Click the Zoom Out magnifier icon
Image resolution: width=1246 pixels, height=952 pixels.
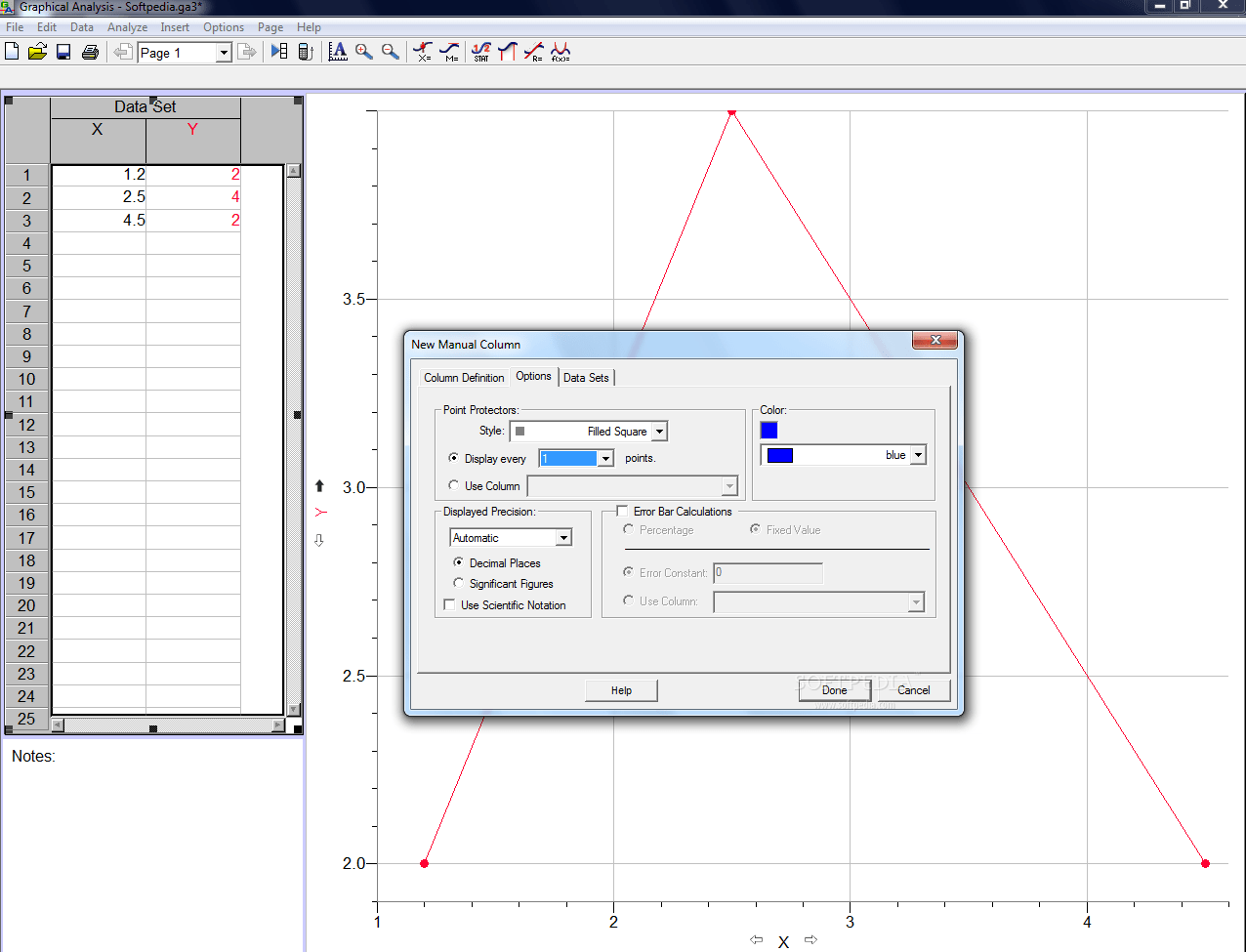[389, 51]
